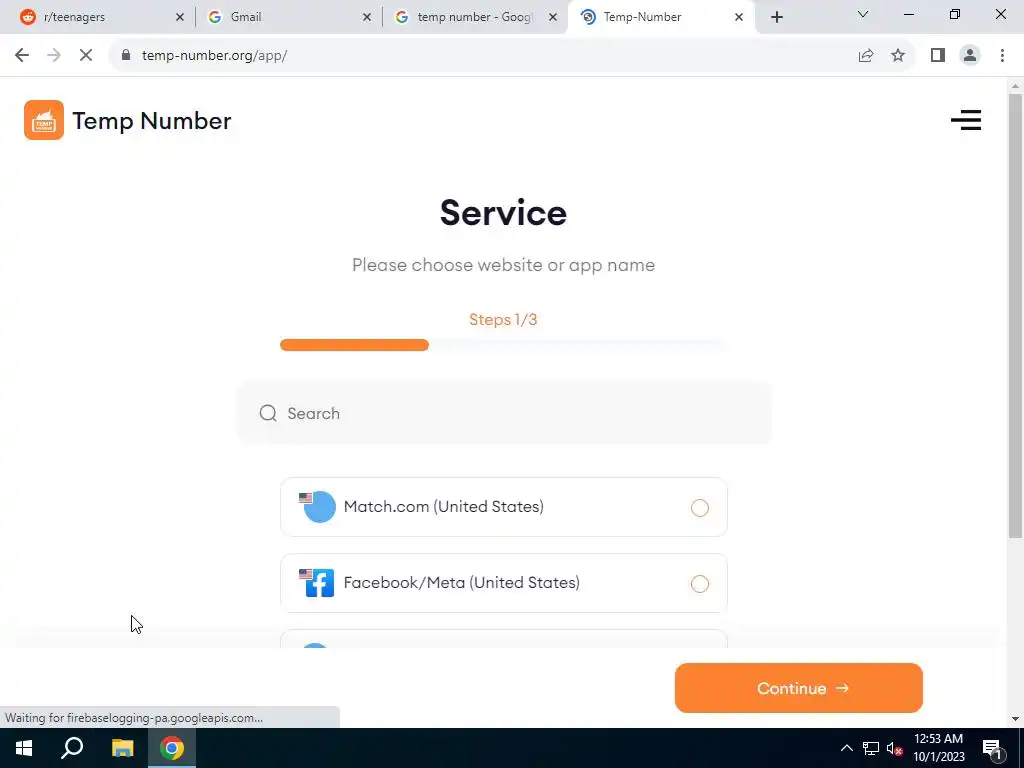This screenshot has height=768, width=1024.
Task: Switch to the Gmail tab
Action: tap(287, 17)
